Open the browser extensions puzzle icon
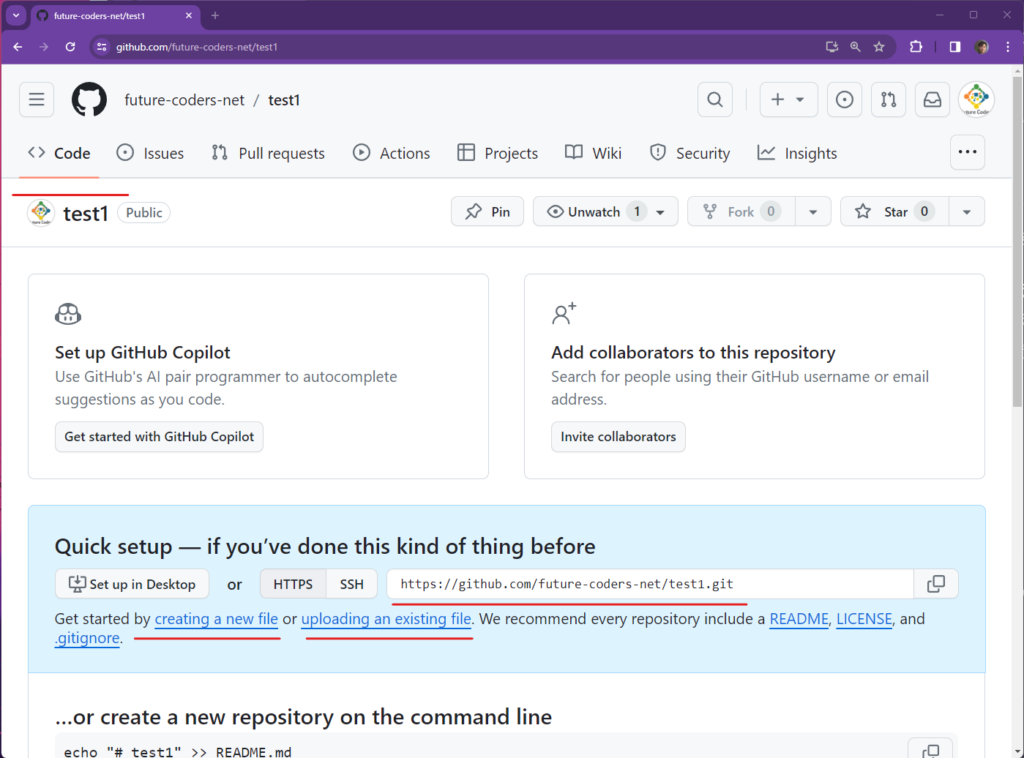The image size is (1024, 758). coord(916,47)
